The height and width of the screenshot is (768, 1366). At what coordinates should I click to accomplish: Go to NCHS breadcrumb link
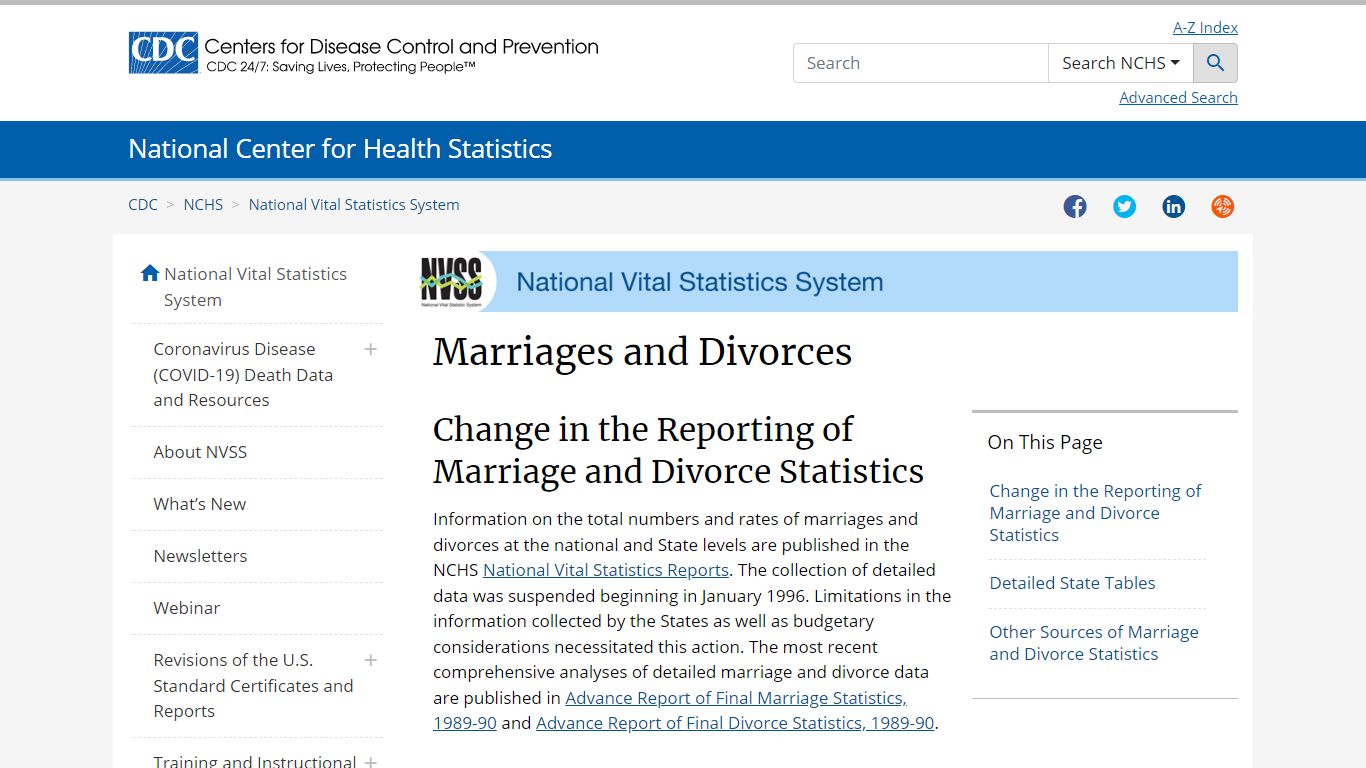point(203,204)
